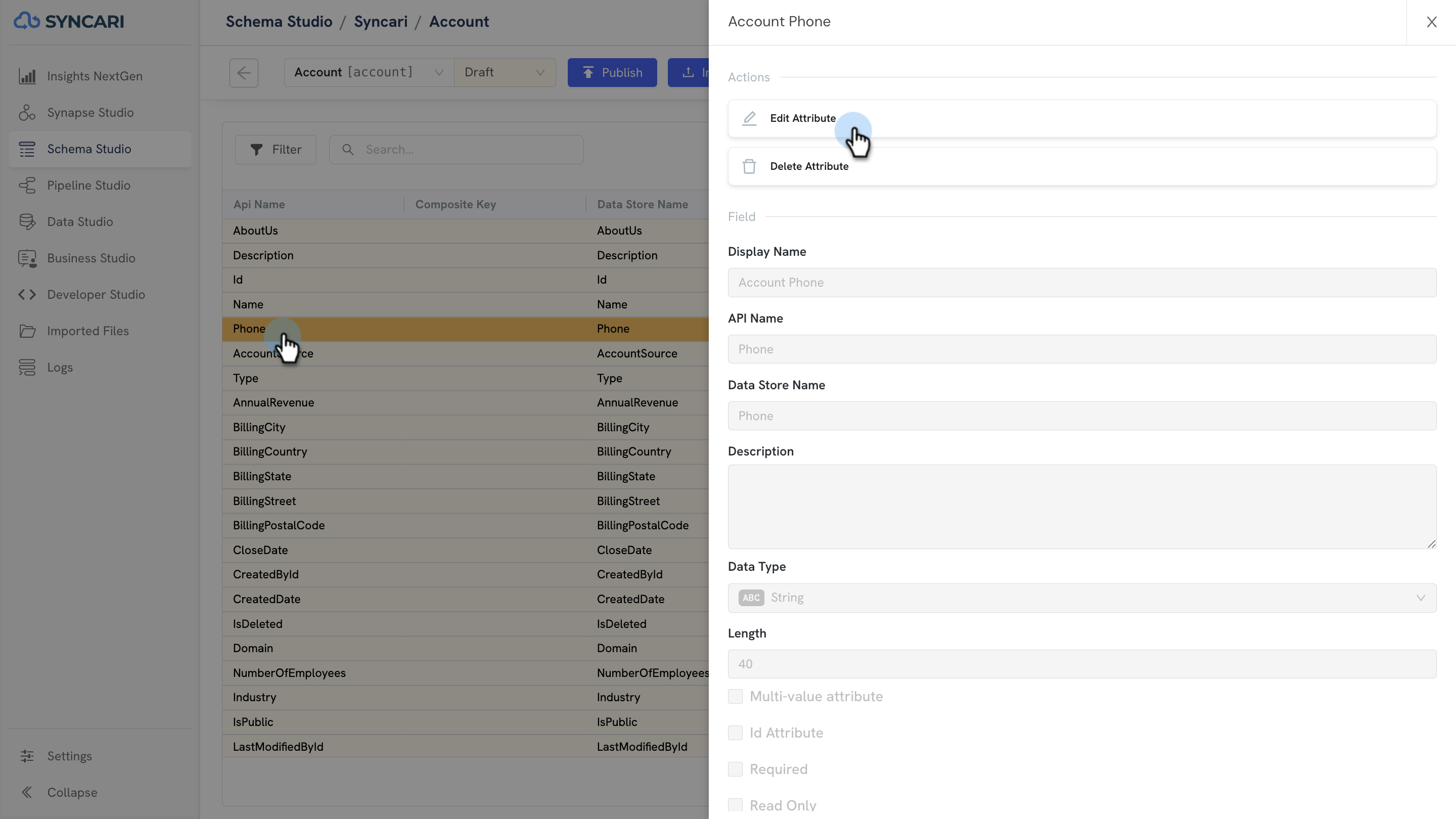Navigate to Synapse Studio

tap(100, 112)
